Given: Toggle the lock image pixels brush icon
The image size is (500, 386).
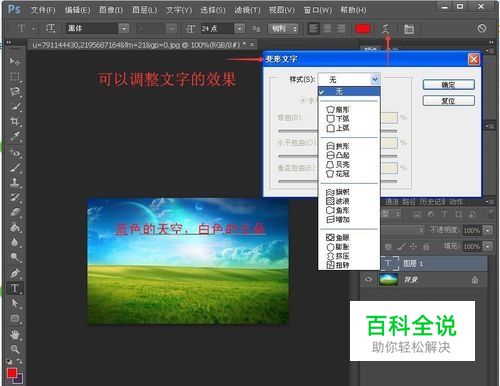Looking at the screenshot, I should 401,246.
